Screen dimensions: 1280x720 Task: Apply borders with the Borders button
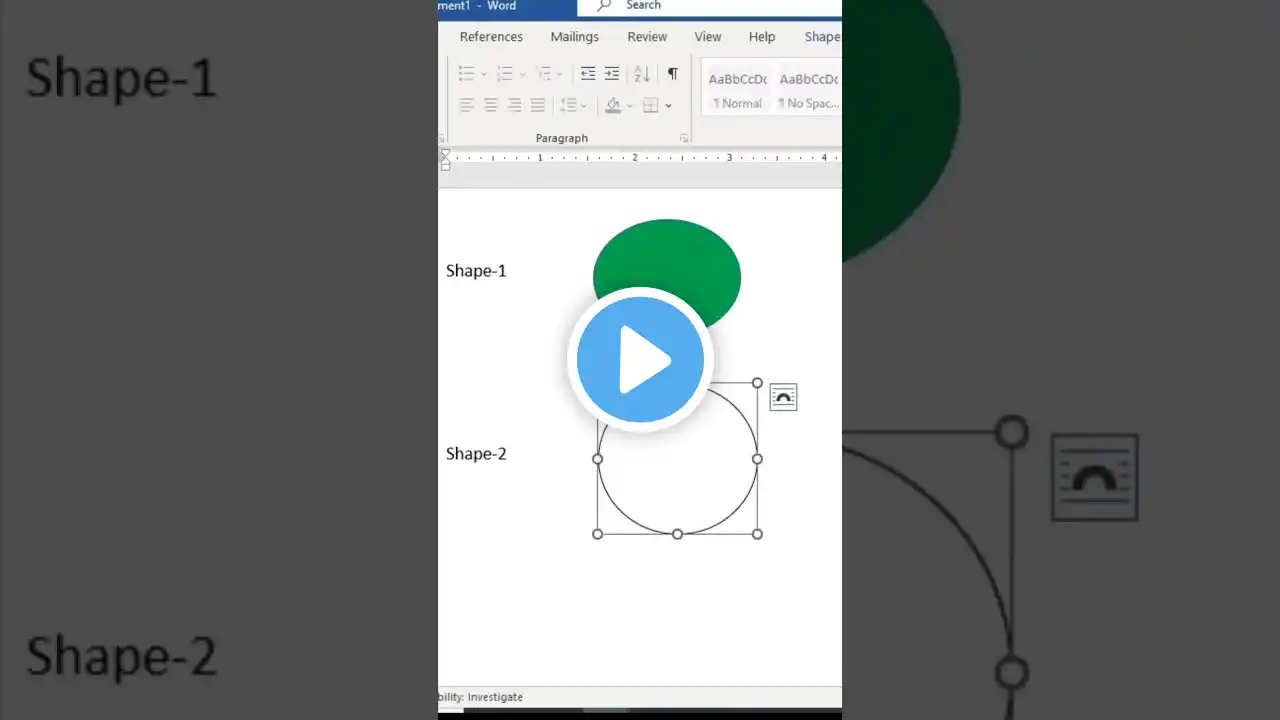point(651,105)
